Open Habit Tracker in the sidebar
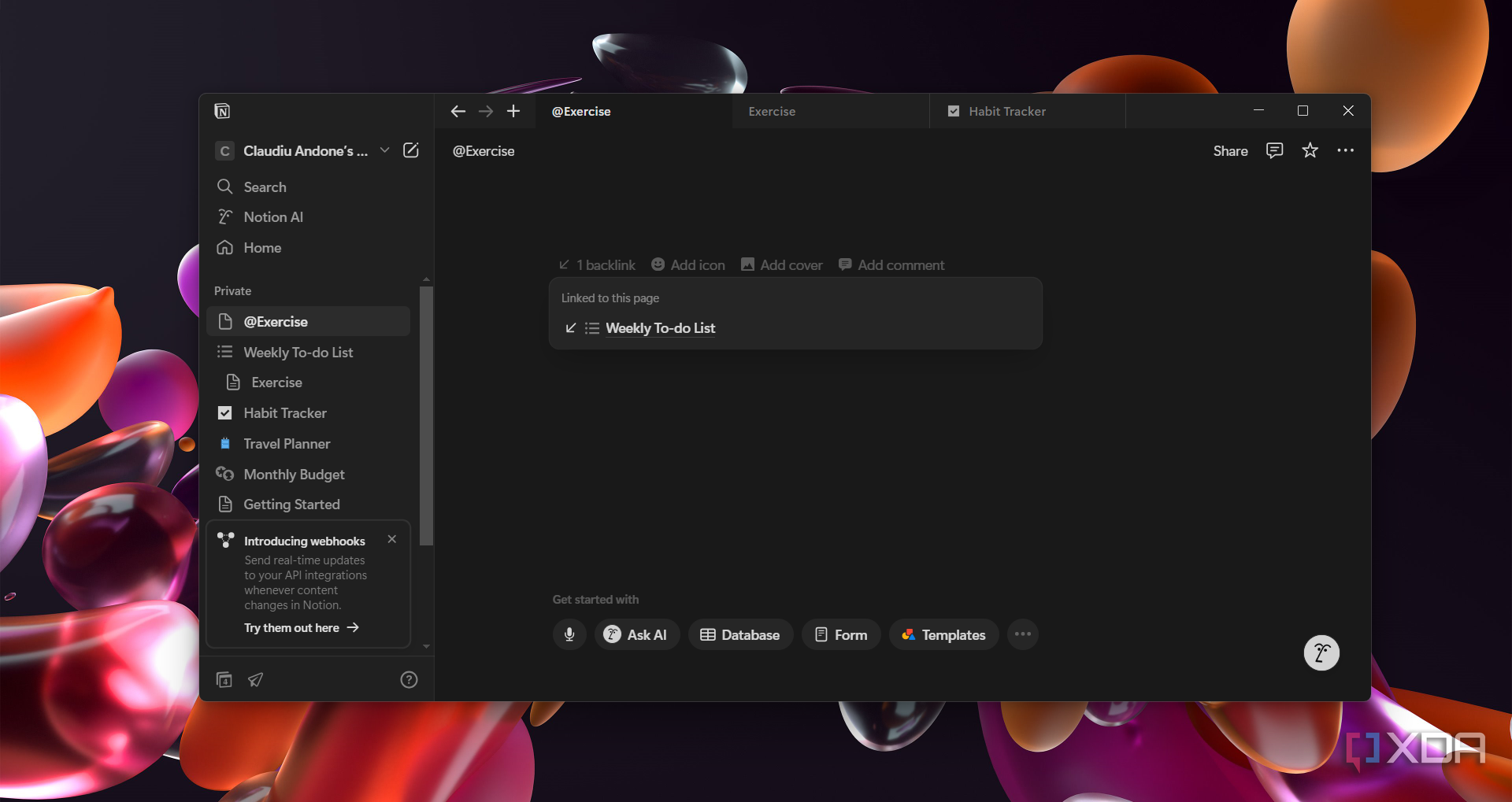Image resolution: width=1512 pixels, height=802 pixels. pyautogui.click(x=308, y=413)
